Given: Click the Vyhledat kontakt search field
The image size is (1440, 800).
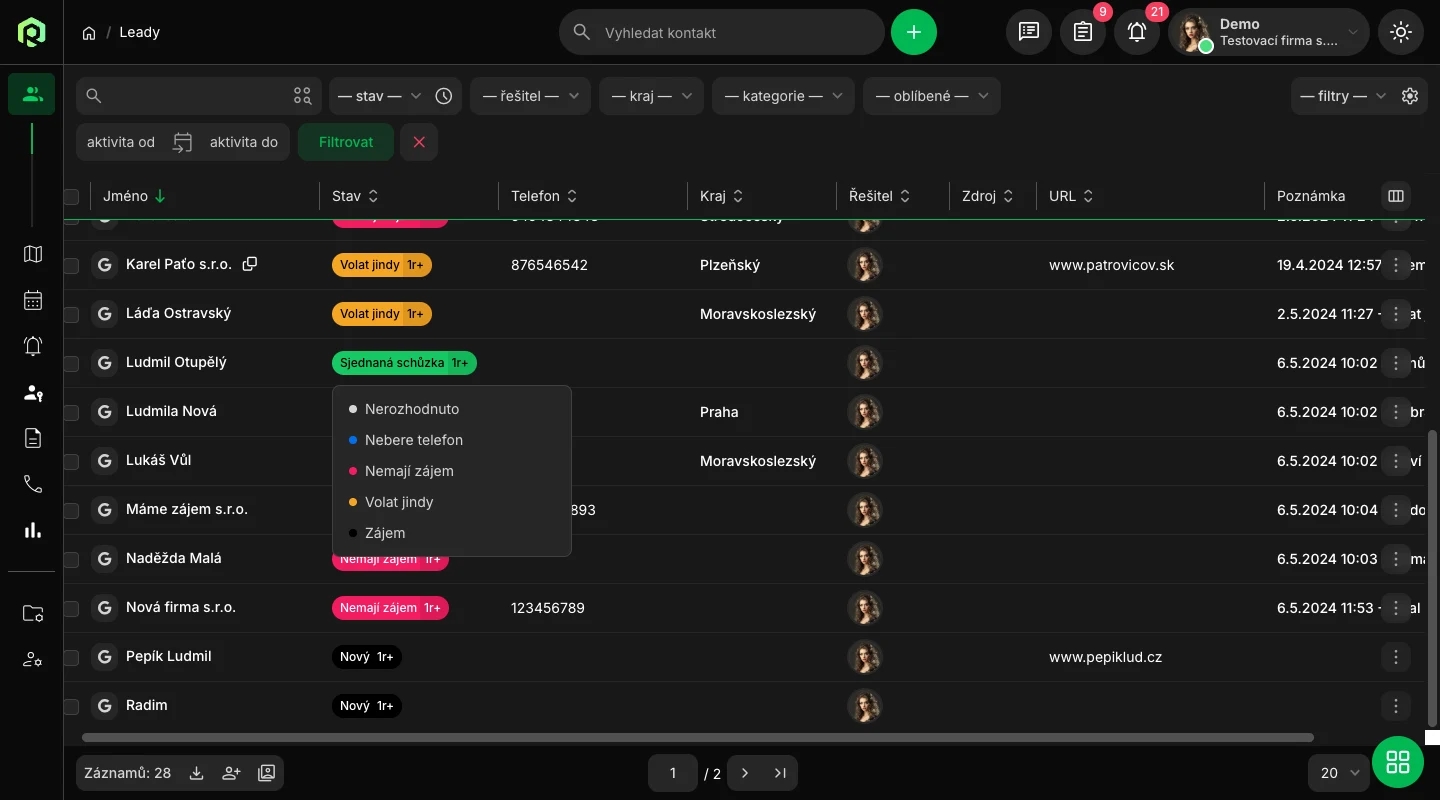Looking at the screenshot, I should [x=736, y=32].
